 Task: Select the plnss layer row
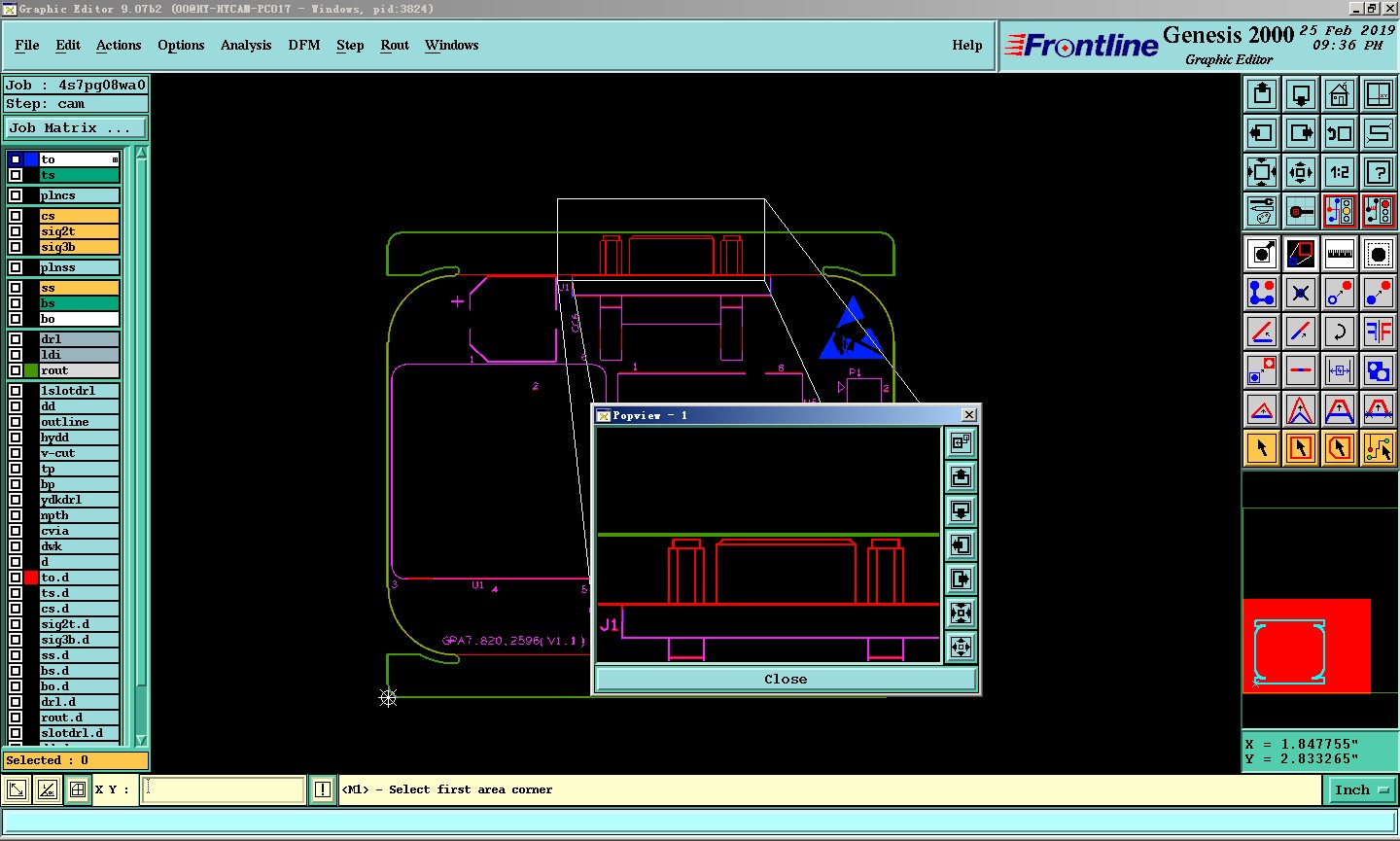(x=80, y=267)
